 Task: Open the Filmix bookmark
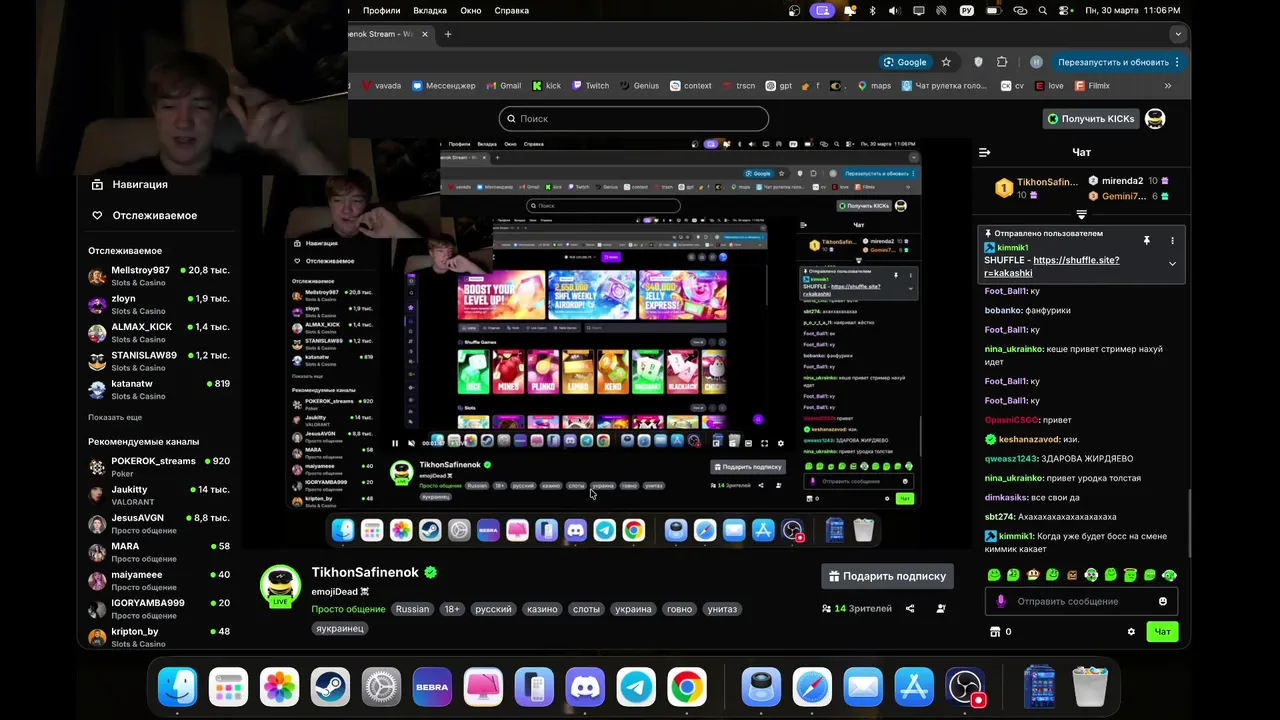point(1092,86)
